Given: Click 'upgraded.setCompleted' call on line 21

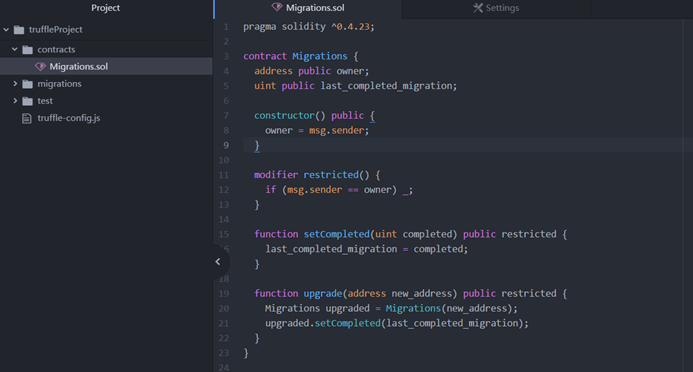Looking at the screenshot, I should [323, 323].
